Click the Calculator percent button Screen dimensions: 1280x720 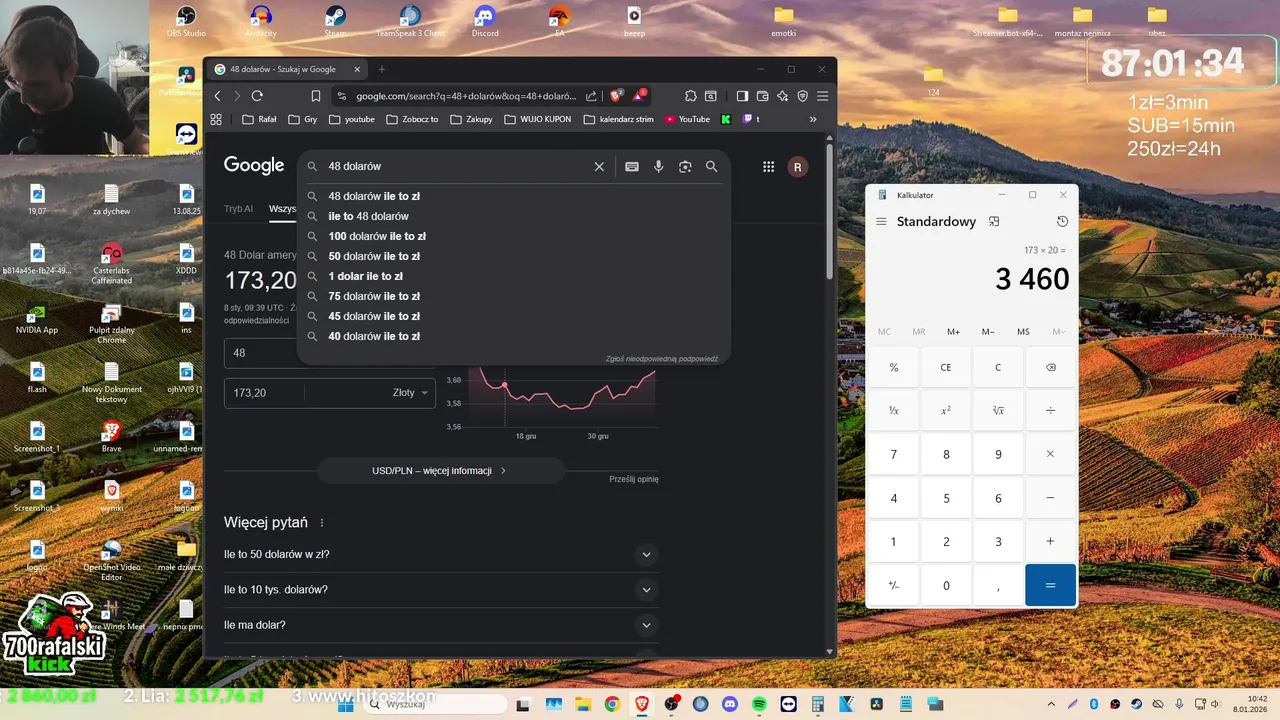tap(894, 367)
